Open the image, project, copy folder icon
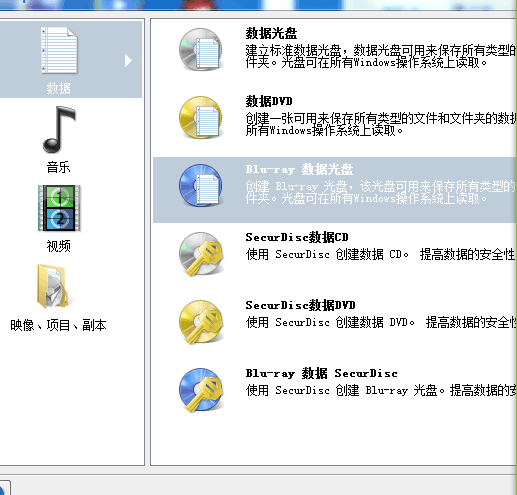Screen dimensions: 517x495 point(53,286)
